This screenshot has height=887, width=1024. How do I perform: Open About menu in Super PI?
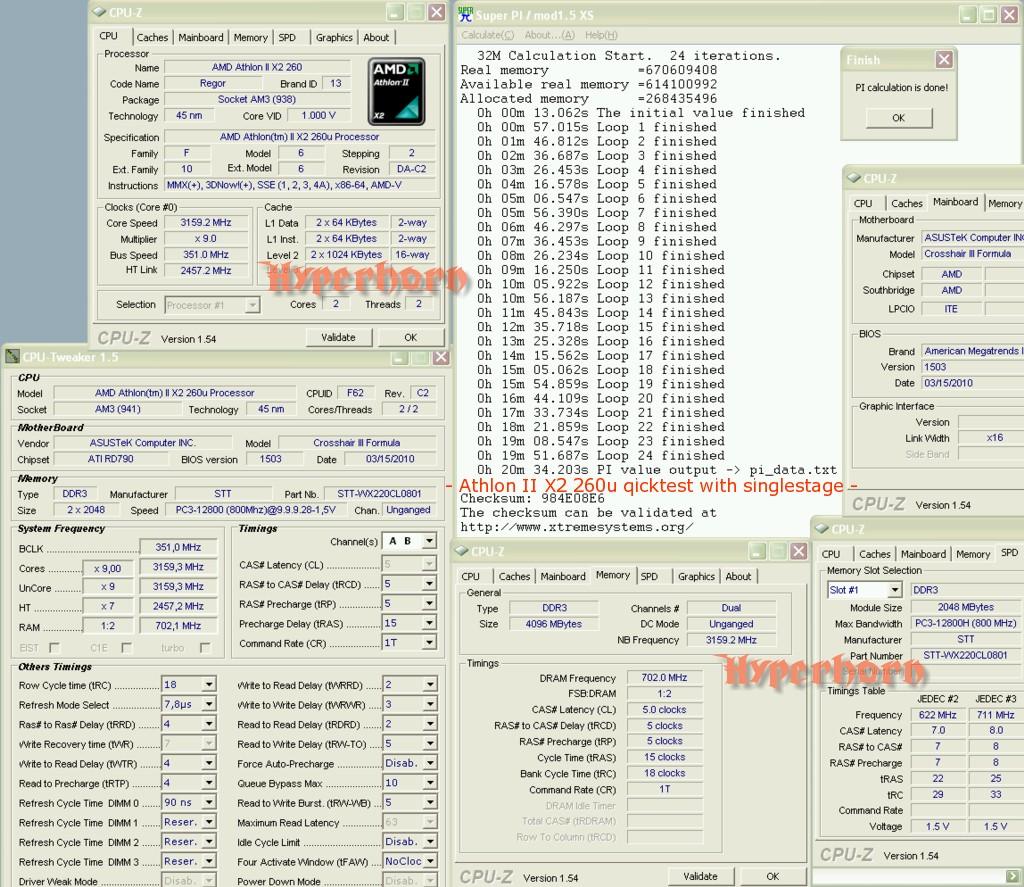[x=549, y=35]
